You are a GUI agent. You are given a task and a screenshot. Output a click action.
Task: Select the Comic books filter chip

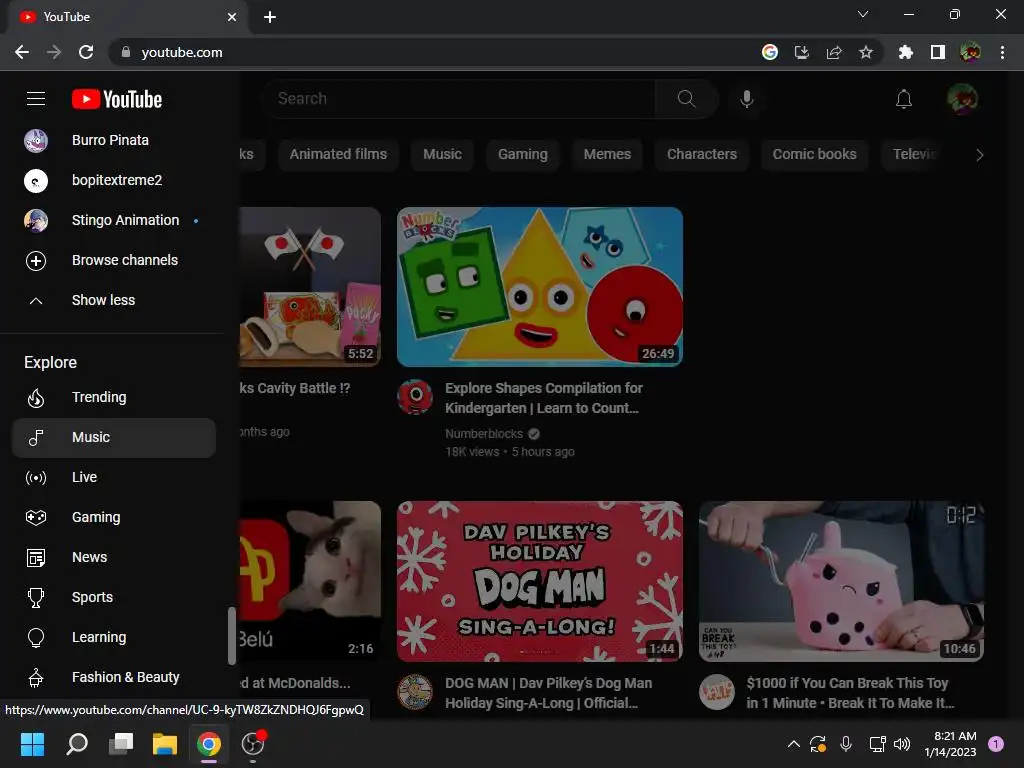pyautogui.click(x=814, y=155)
